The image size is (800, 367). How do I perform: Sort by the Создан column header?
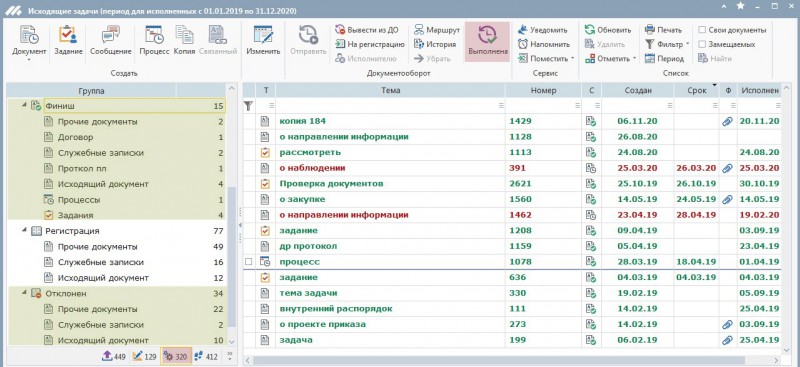638,90
